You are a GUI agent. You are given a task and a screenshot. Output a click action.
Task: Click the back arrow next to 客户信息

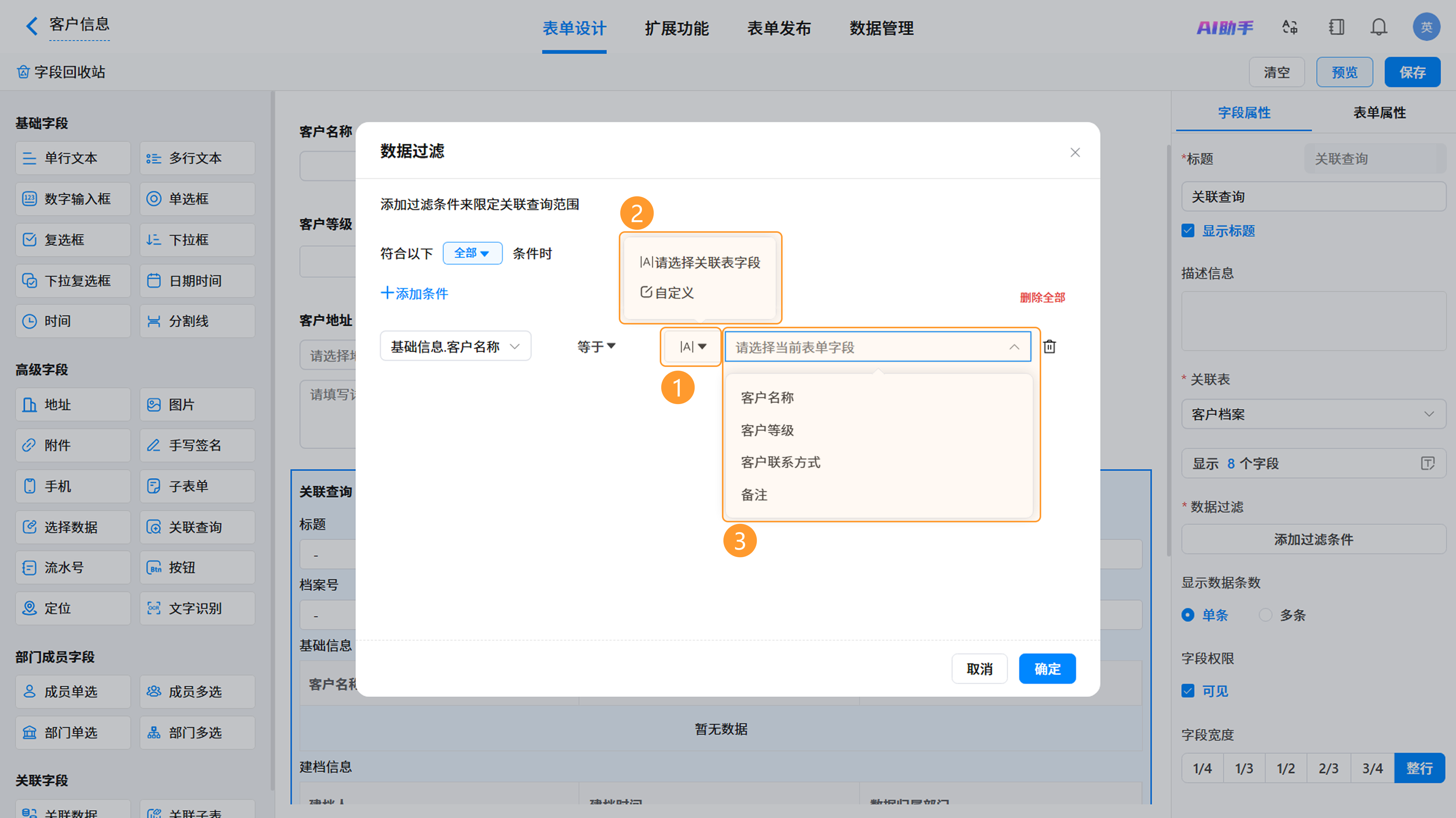pos(31,26)
